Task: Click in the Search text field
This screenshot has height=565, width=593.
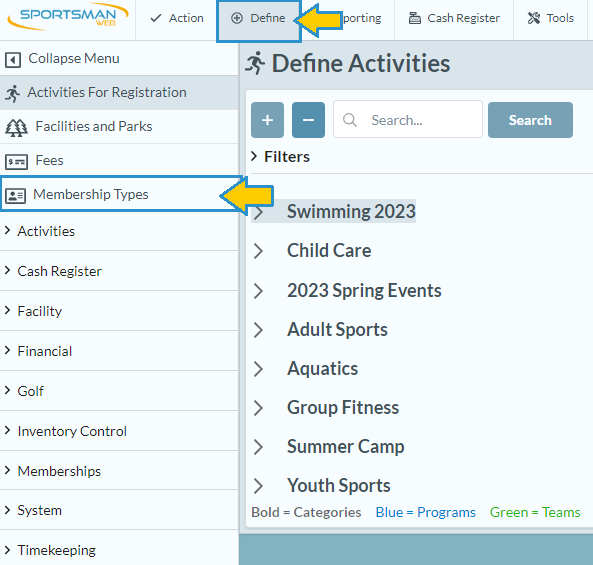Action: click(408, 120)
